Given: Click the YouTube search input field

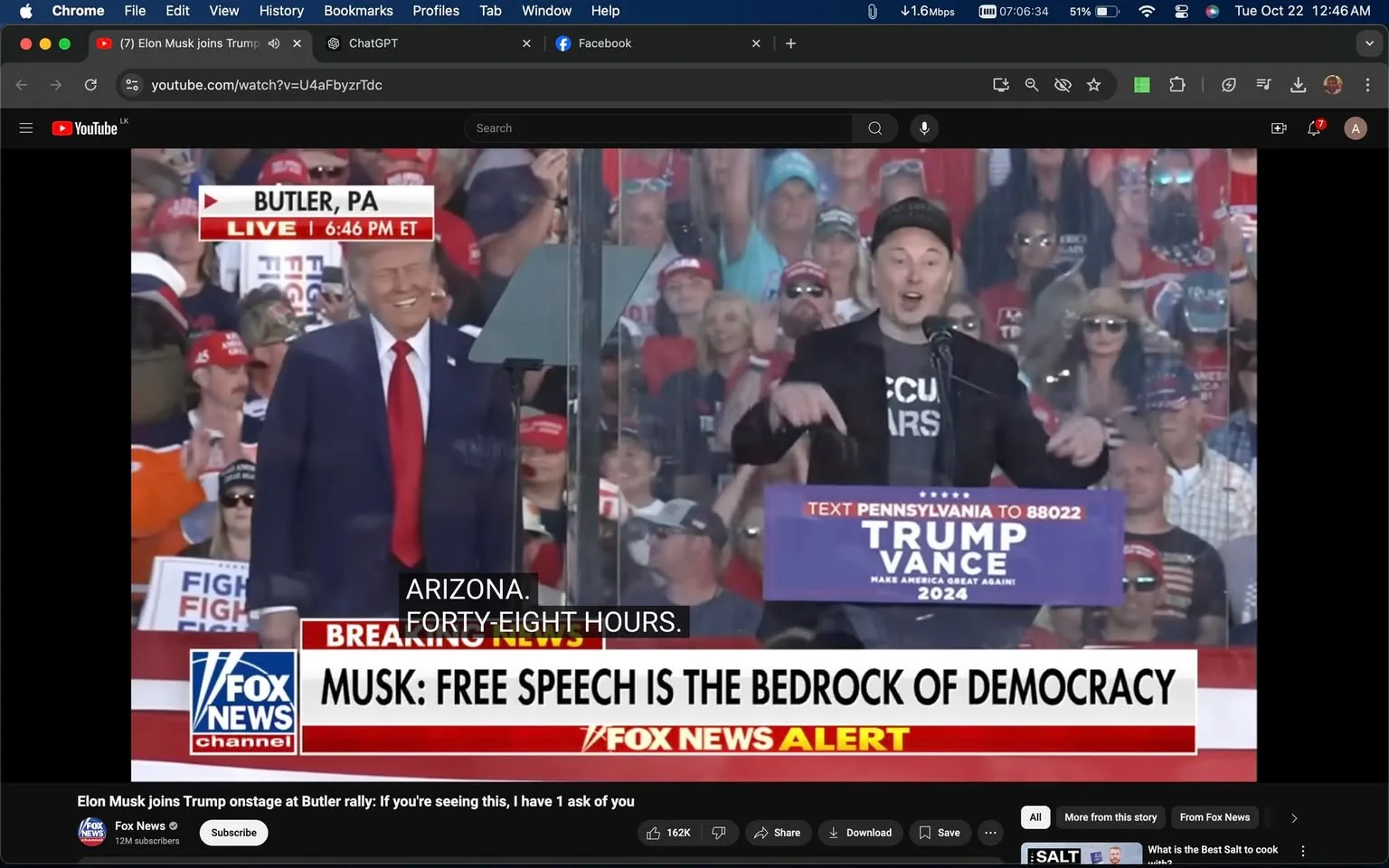Looking at the screenshot, I should coord(658,128).
